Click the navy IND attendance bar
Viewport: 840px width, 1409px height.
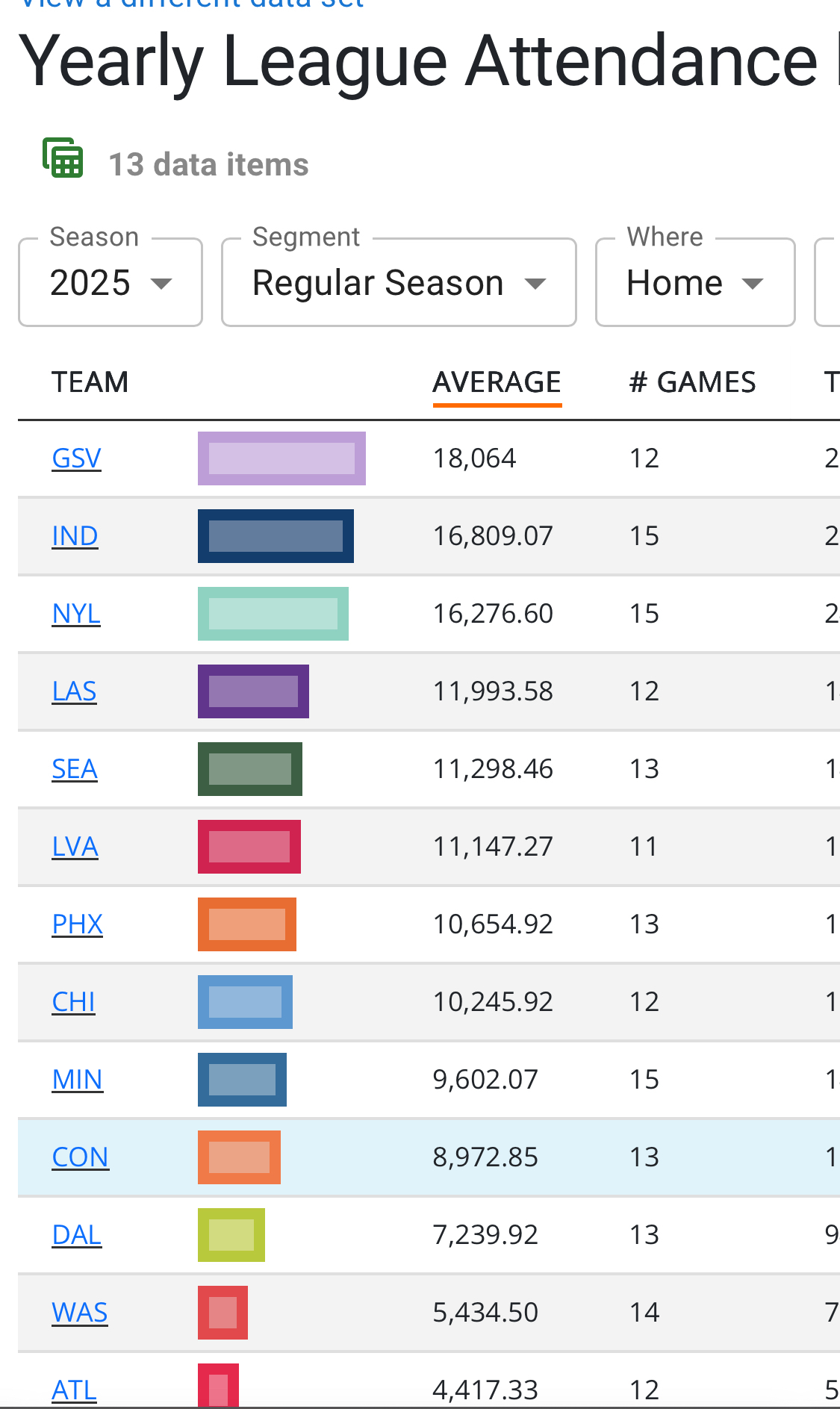tap(276, 536)
